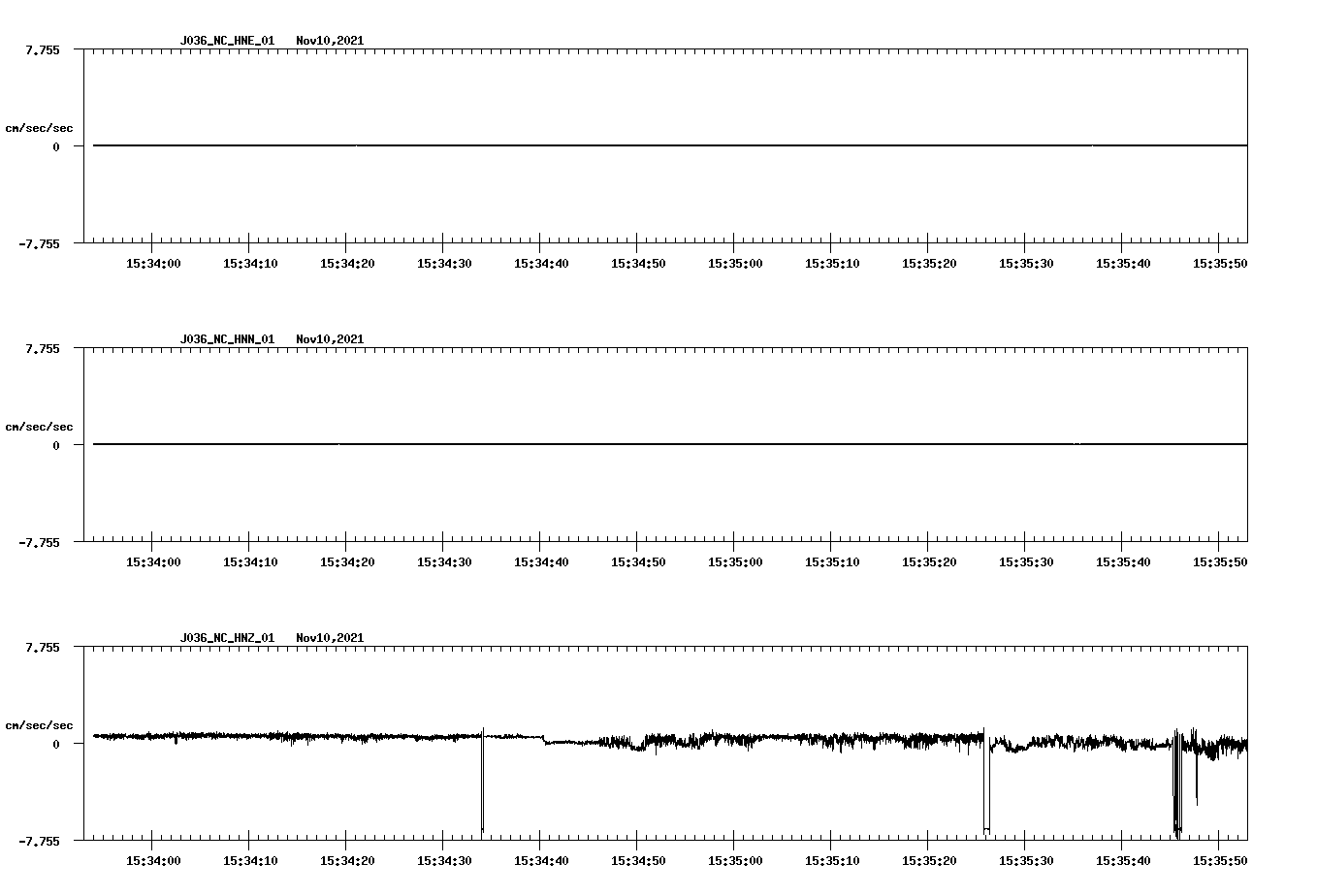
Task: Click the 15:34:00 time label under the HNE plot
Action: [x=153, y=263]
